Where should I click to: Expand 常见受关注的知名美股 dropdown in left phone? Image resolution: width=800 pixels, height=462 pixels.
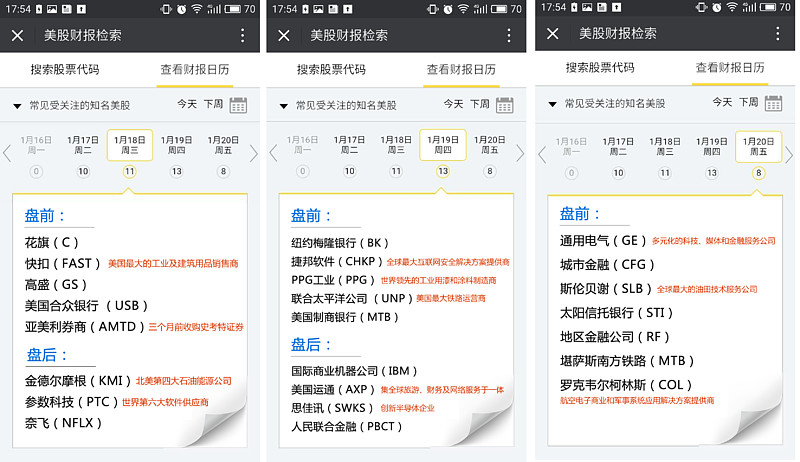(71, 106)
